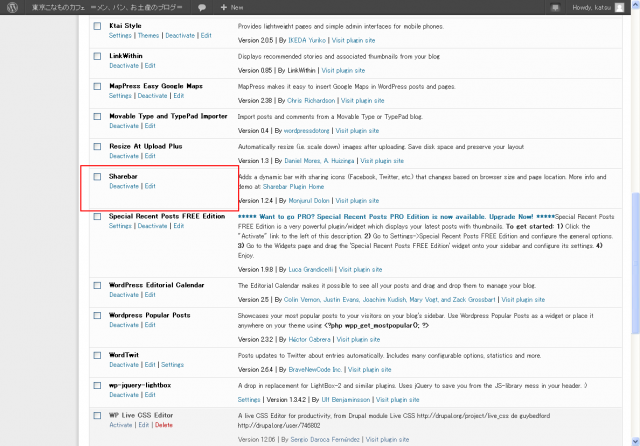Open MapPress Easy Google Maps Settings
The width and height of the screenshot is (640, 446).
120,96
